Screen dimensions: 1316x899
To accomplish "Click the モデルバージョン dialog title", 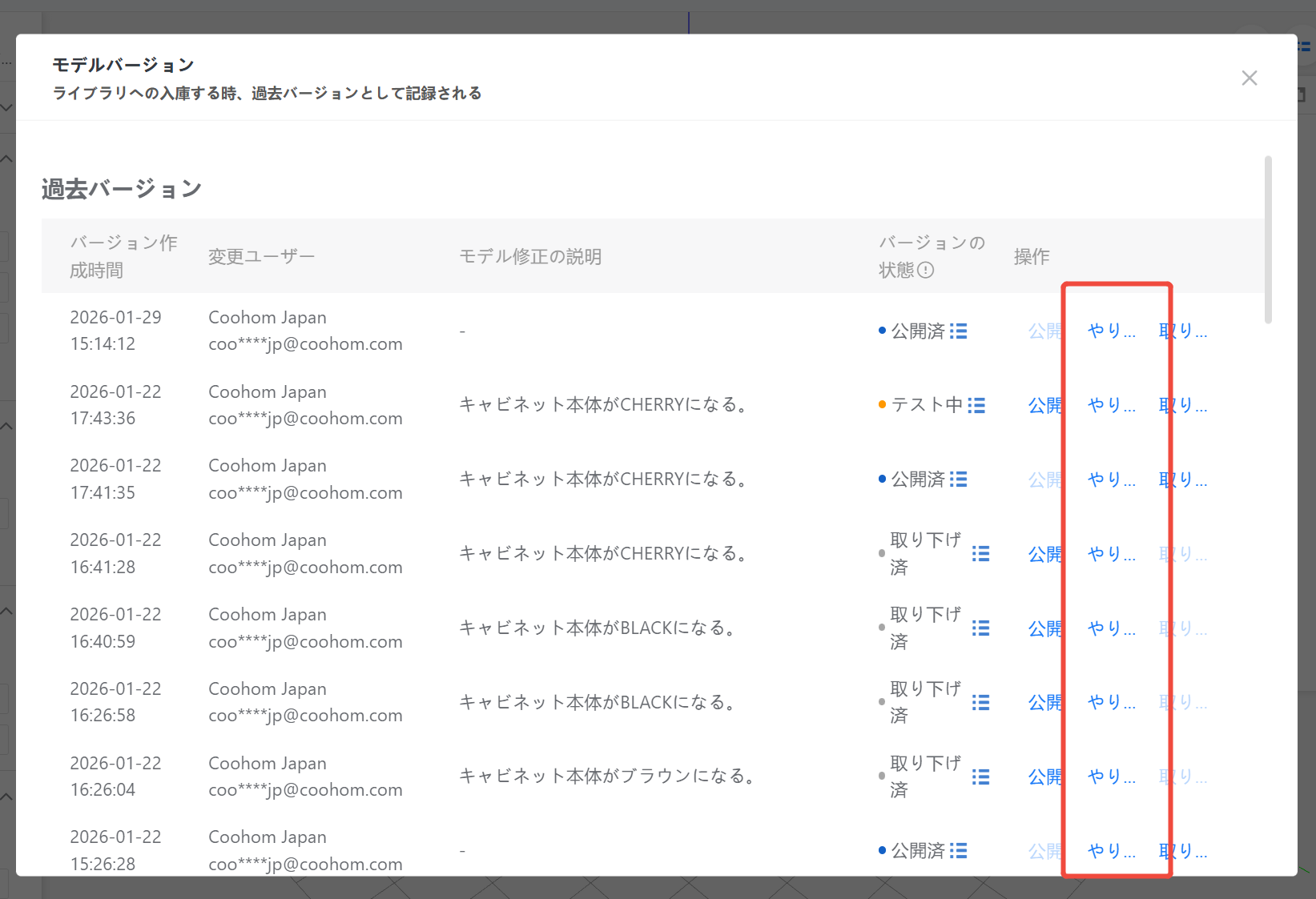I will 123,65.
